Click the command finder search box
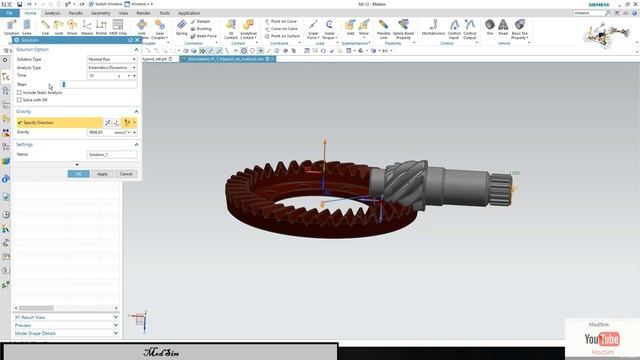This screenshot has width=640, height=360. pos(588,13)
